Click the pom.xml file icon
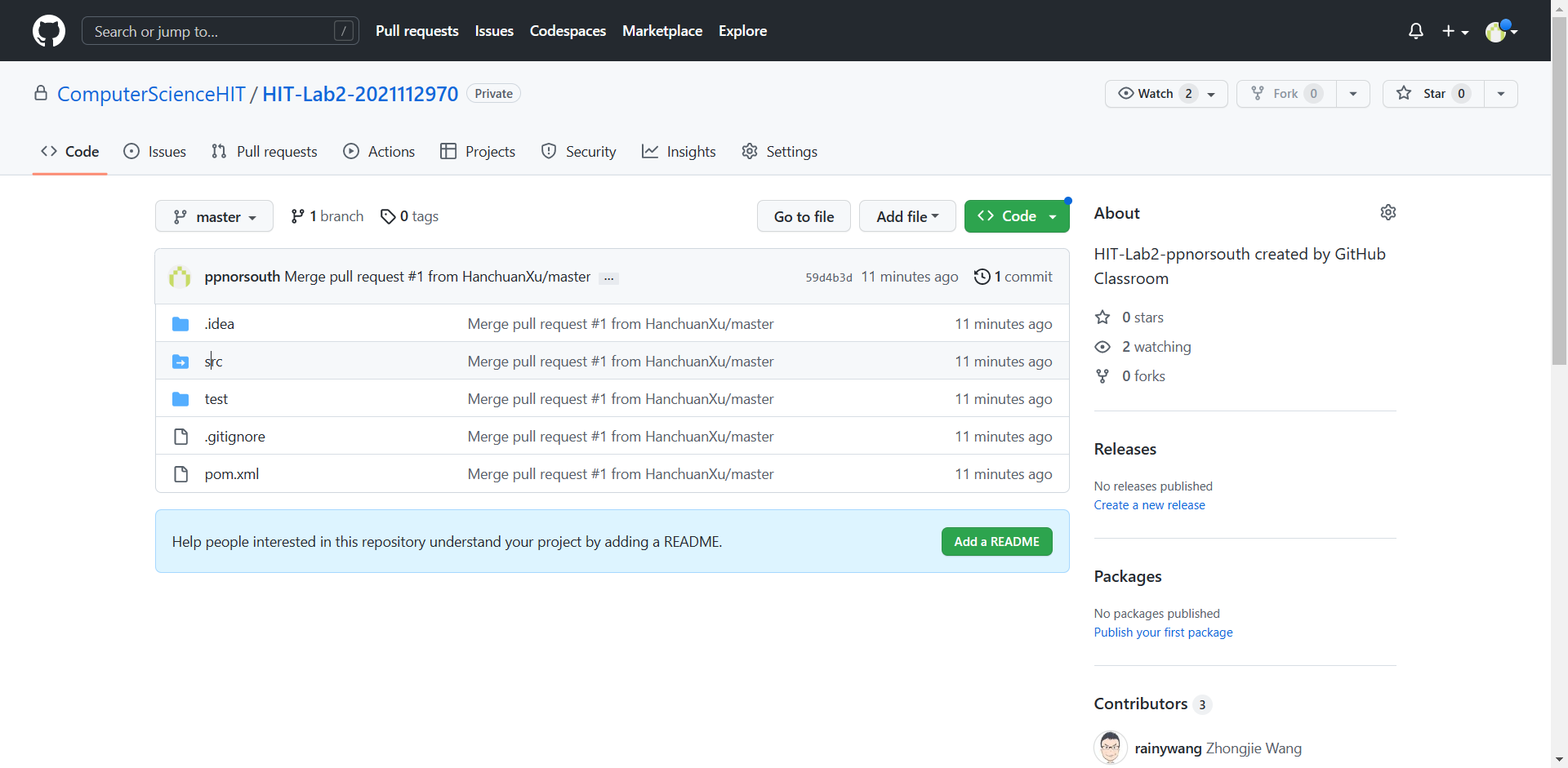Image resolution: width=1568 pixels, height=768 pixels. click(180, 474)
